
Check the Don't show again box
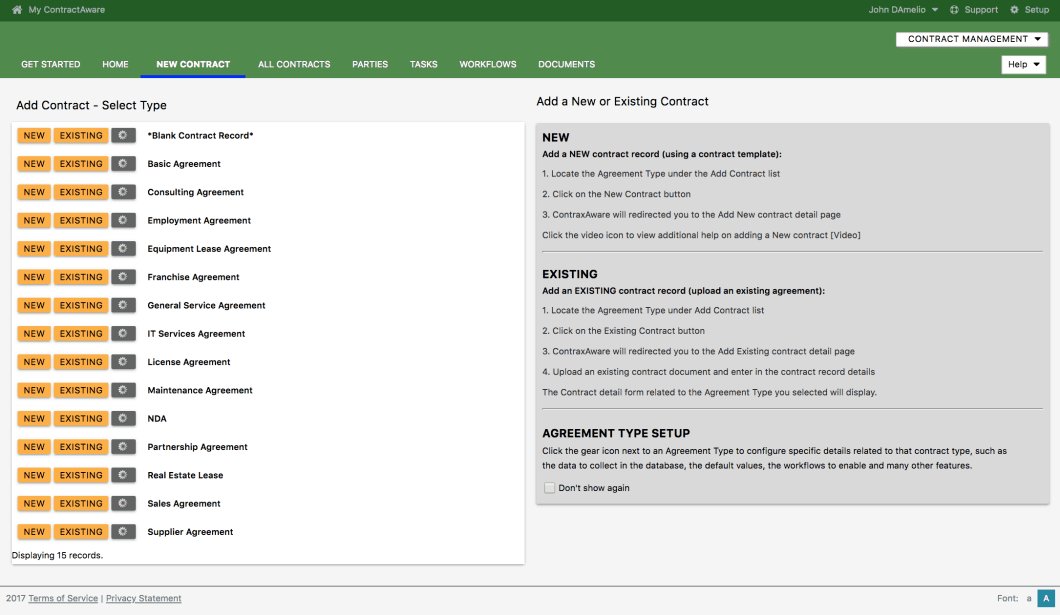point(550,488)
